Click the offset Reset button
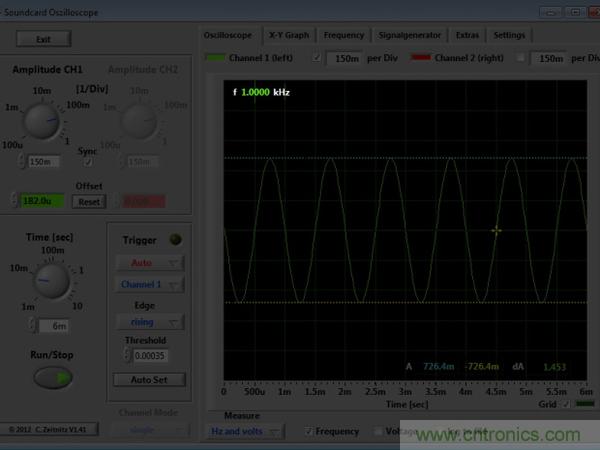The width and height of the screenshot is (600, 450). click(x=89, y=201)
